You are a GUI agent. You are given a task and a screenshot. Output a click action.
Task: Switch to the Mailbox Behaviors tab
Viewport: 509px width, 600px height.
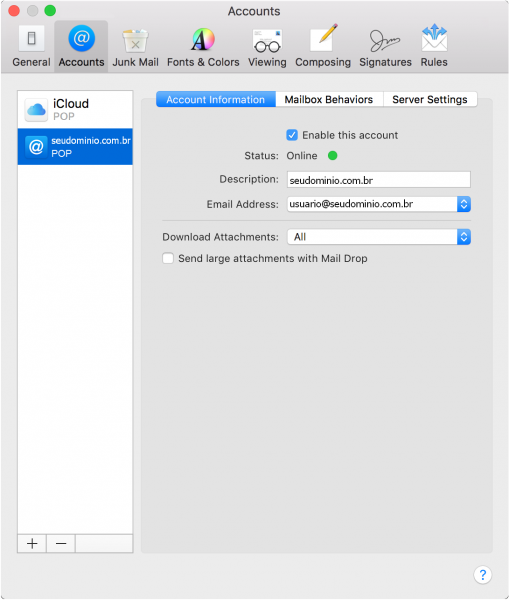pyautogui.click(x=329, y=99)
